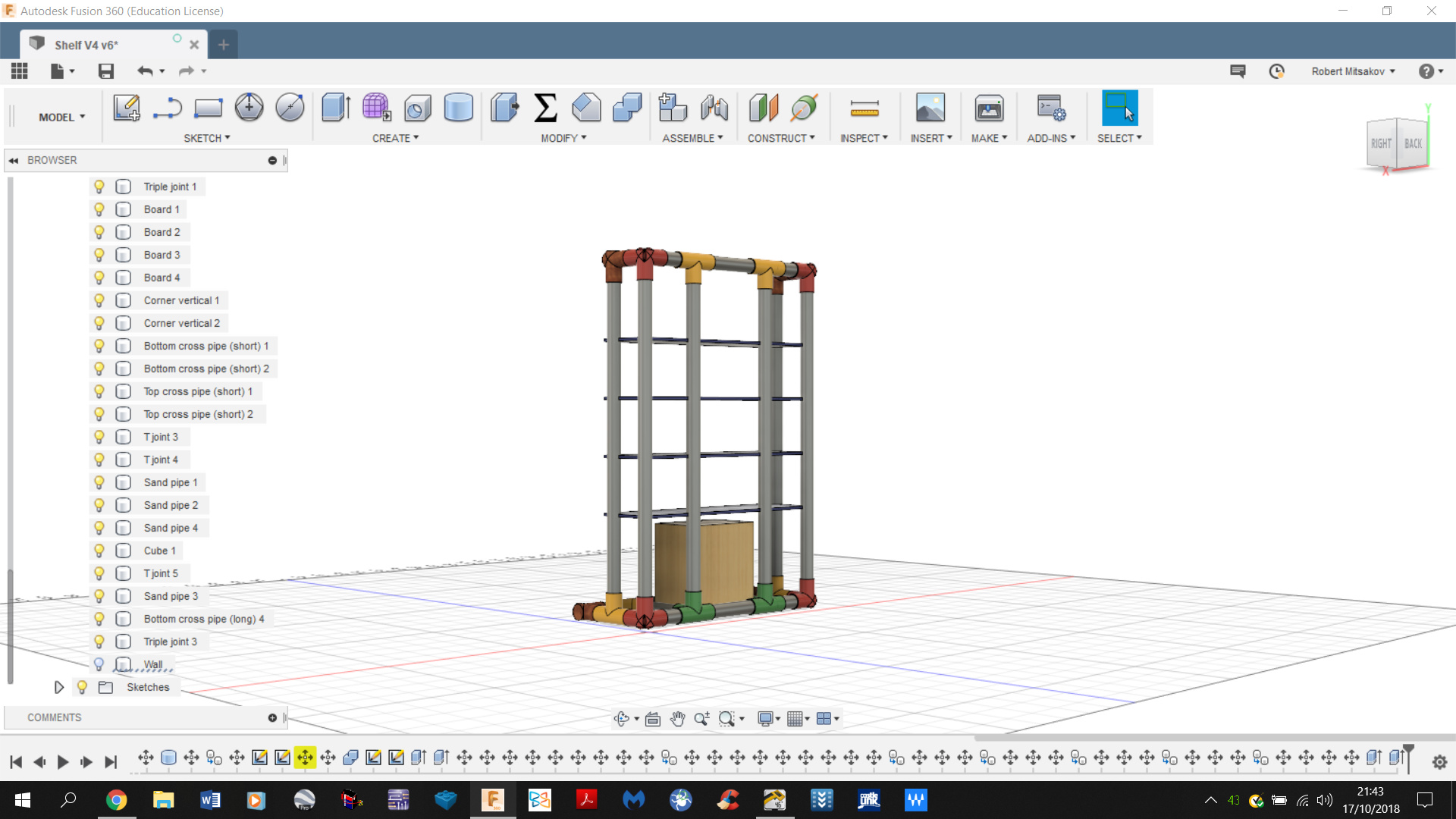Jump to timeline beginning
This screenshot has height=819, width=1456.
point(16,762)
